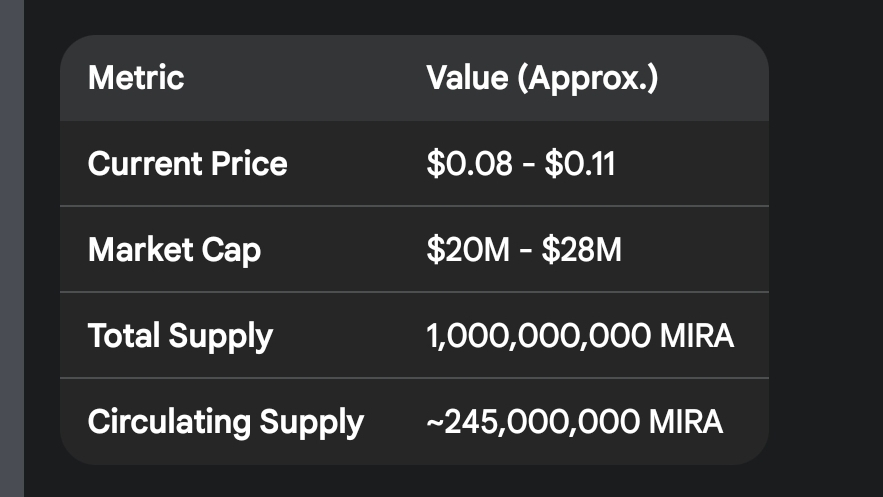Click the word Value in the header
The image size is (883, 497).
point(467,78)
